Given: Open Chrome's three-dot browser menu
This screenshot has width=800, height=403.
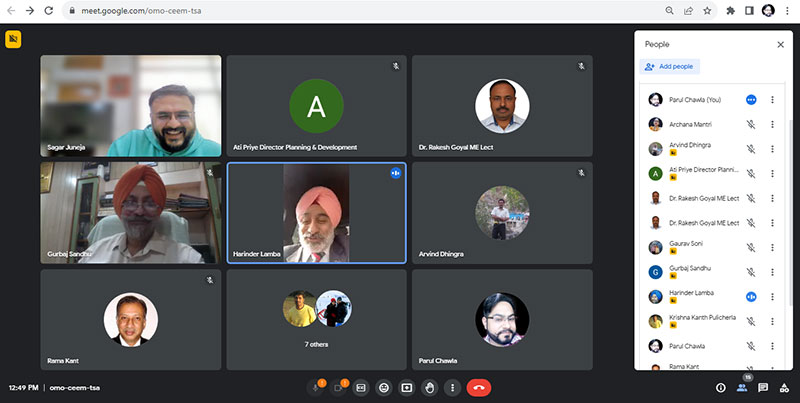Looking at the screenshot, I should click(x=788, y=10).
